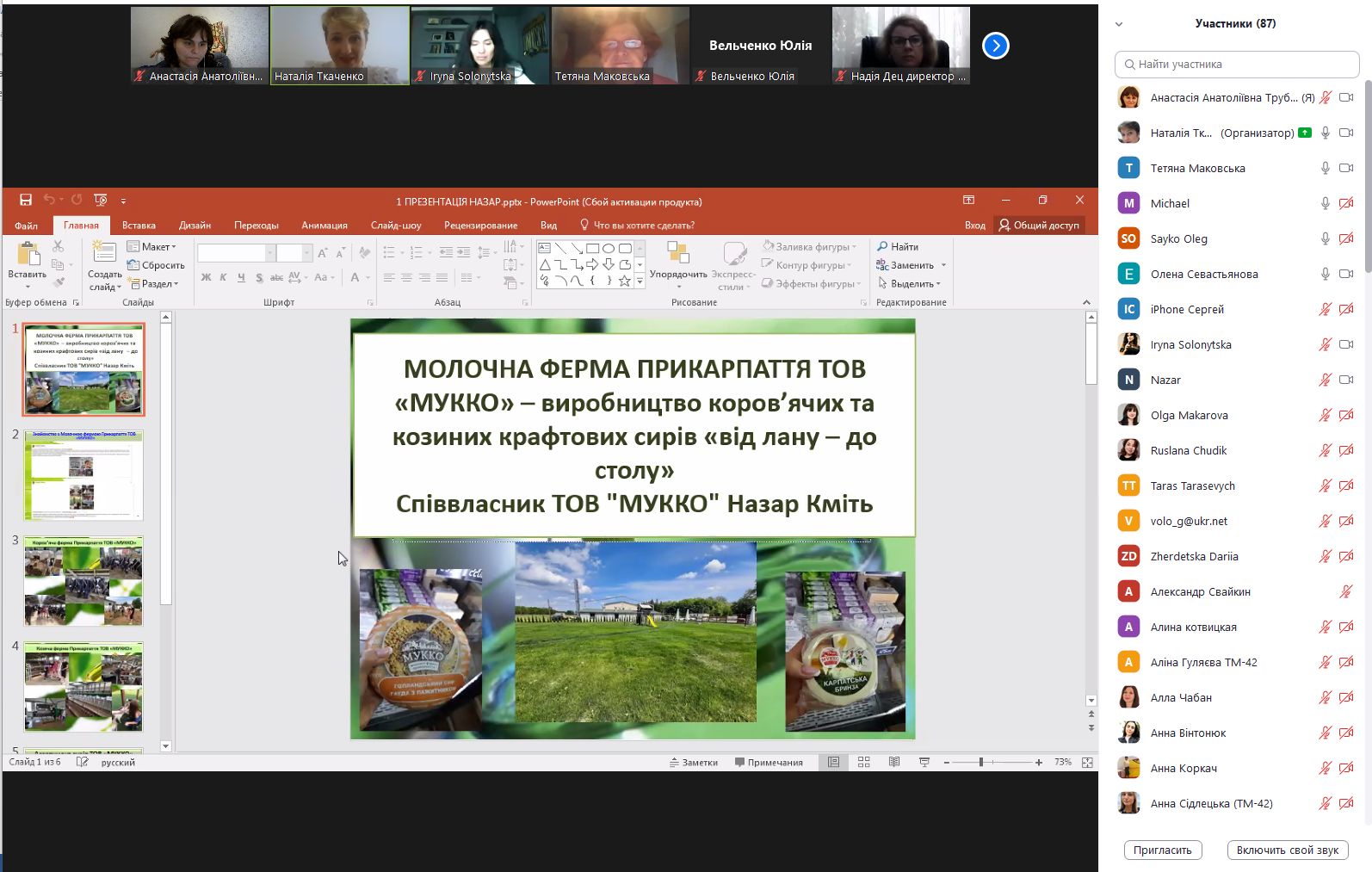Click the Создать слайд new slide icon

tap(104, 252)
